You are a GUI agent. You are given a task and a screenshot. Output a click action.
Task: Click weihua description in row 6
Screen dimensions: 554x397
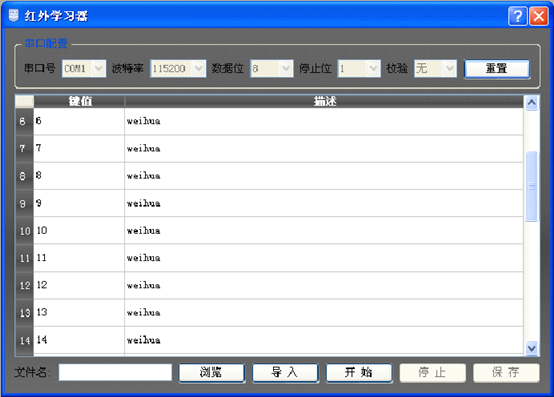coord(324,121)
